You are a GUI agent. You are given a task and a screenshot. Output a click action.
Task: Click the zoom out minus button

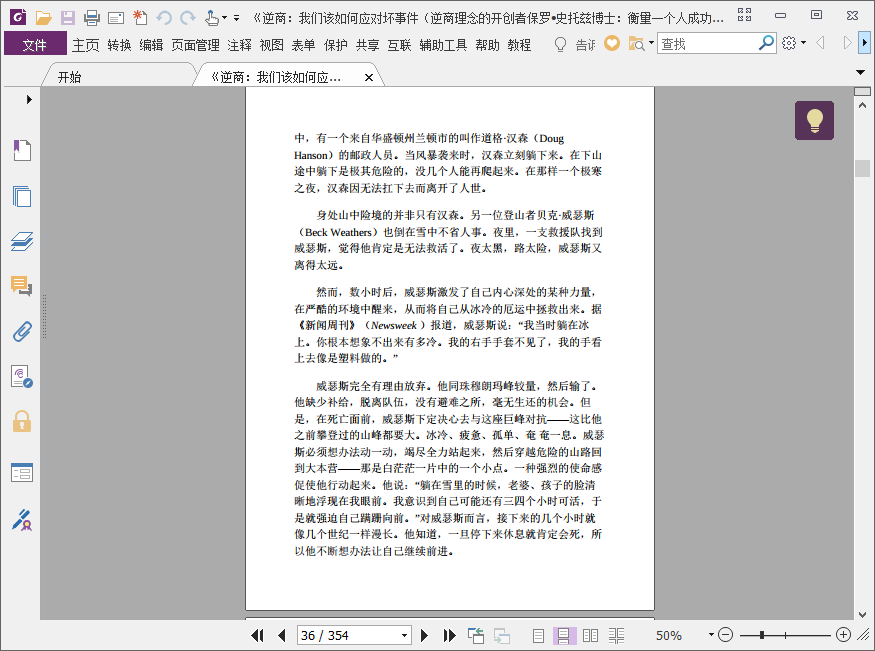pos(725,635)
